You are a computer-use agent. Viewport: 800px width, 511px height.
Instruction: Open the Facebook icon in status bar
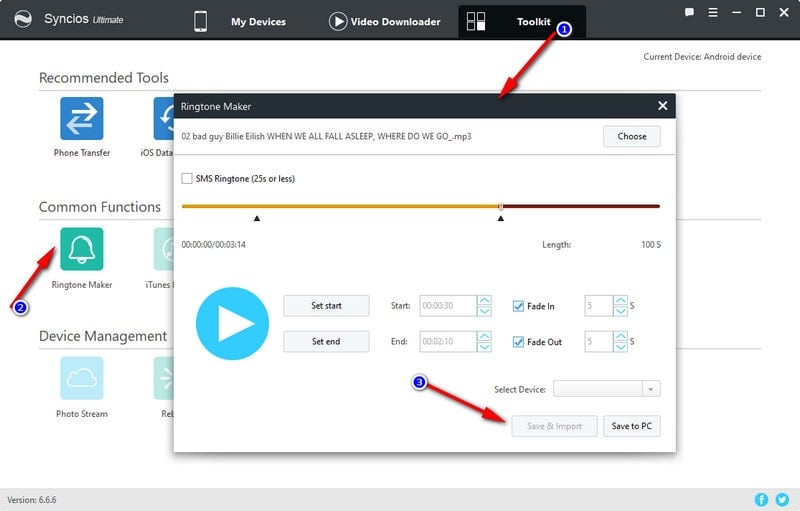pyautogui.click(x=761, y=500)
